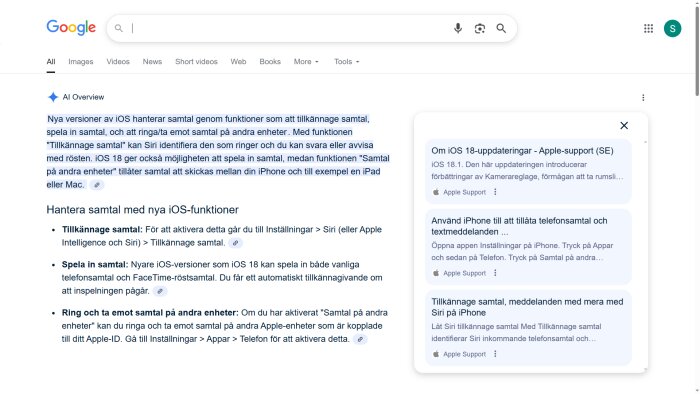This screenshot has height=394, width=700.
Task: Switch to the Books tab
Action: 270,62
